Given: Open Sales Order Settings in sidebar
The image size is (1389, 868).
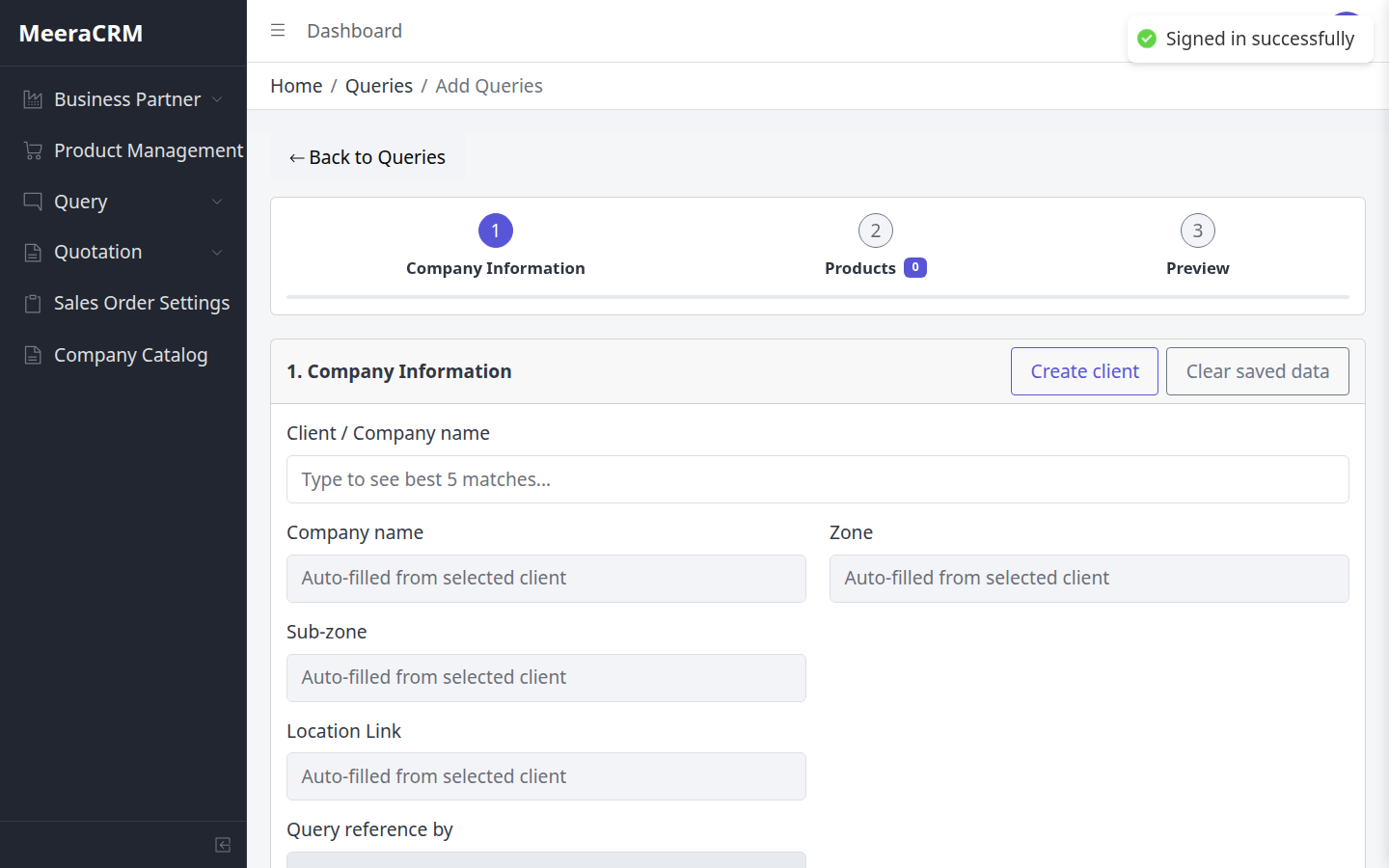Looking at the screenshot, I should point(123,304).
